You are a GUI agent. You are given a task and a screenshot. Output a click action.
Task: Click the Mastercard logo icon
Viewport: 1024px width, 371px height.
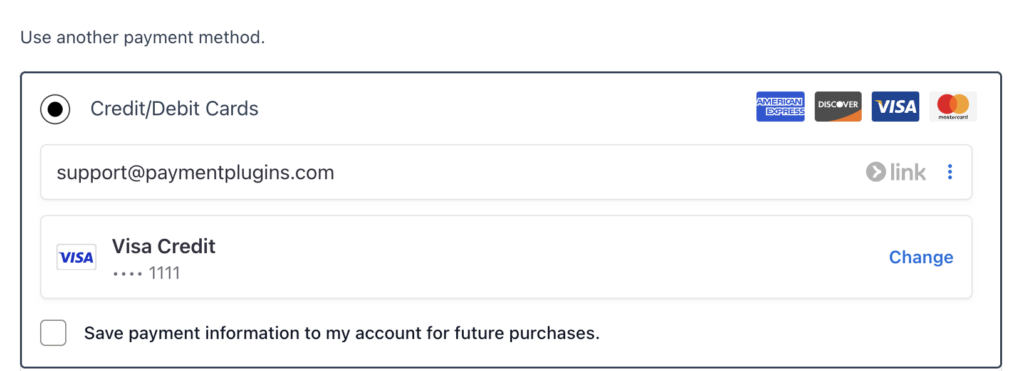click(953, 106)
